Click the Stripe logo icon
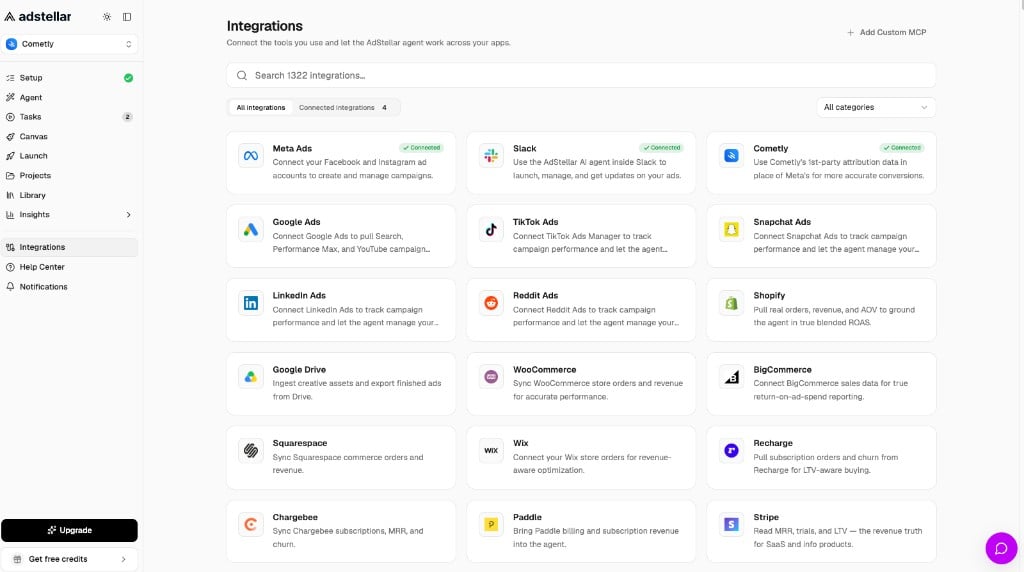Screen dimensions: 1024x572 click(x=731, y=524)
